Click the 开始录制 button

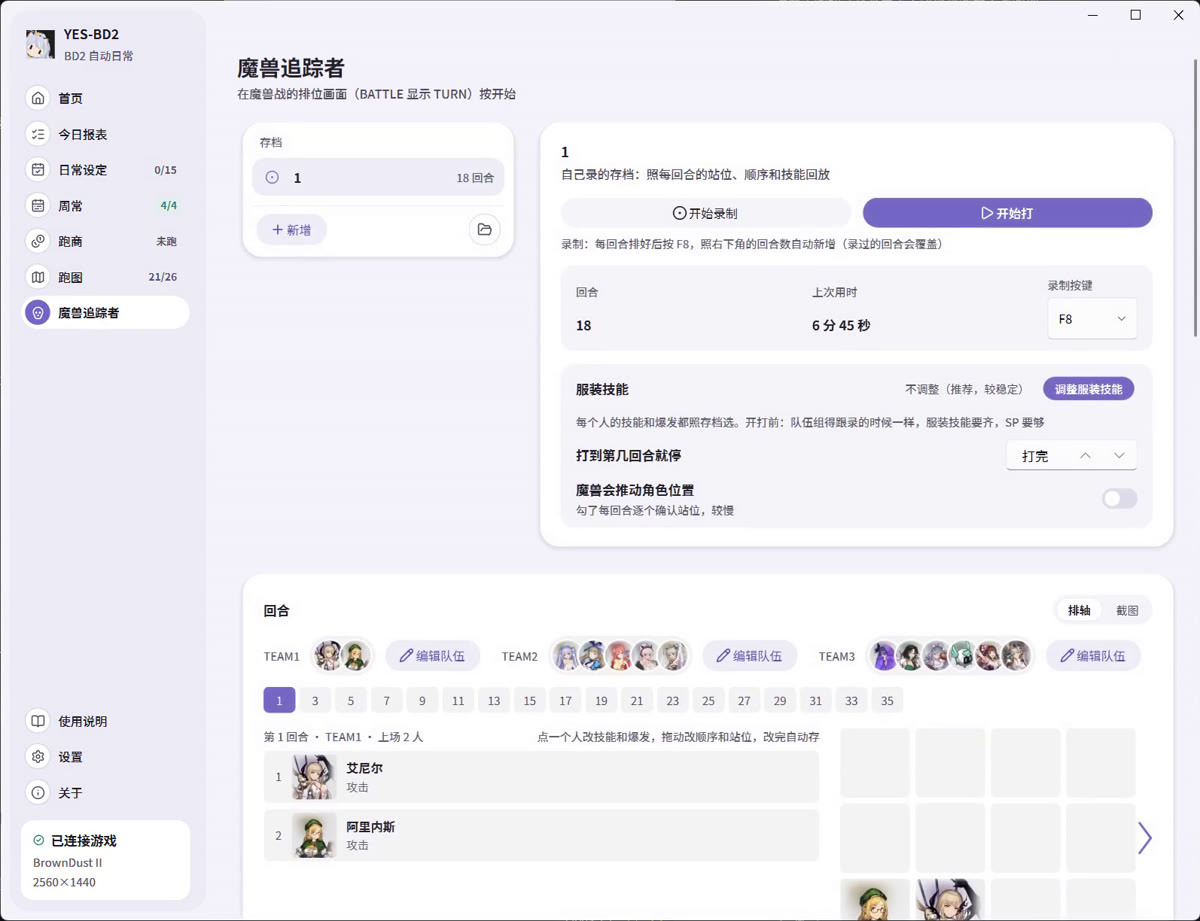coord(706,213)
